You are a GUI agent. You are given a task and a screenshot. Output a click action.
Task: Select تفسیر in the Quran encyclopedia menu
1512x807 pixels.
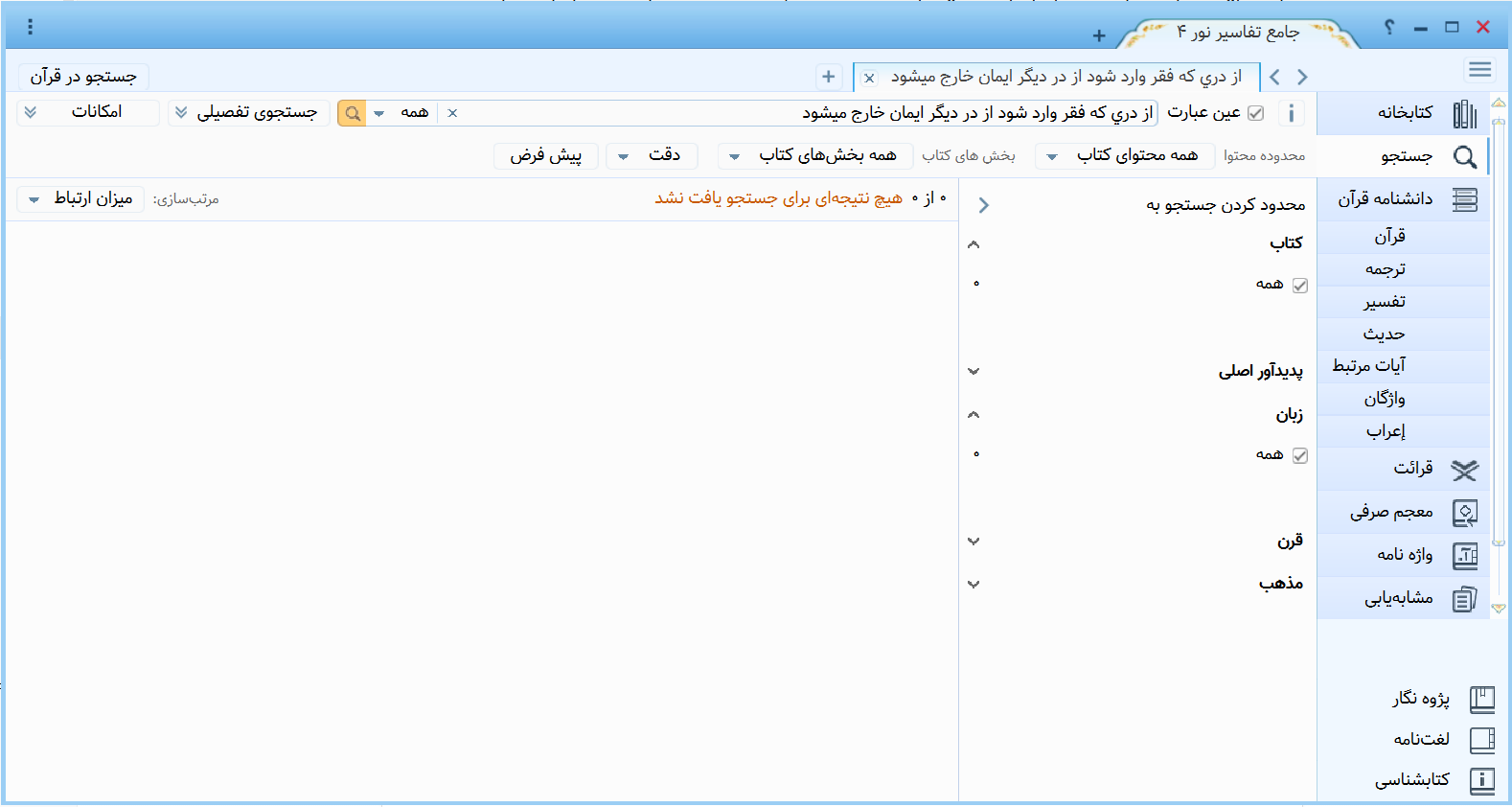(1385, 302)
